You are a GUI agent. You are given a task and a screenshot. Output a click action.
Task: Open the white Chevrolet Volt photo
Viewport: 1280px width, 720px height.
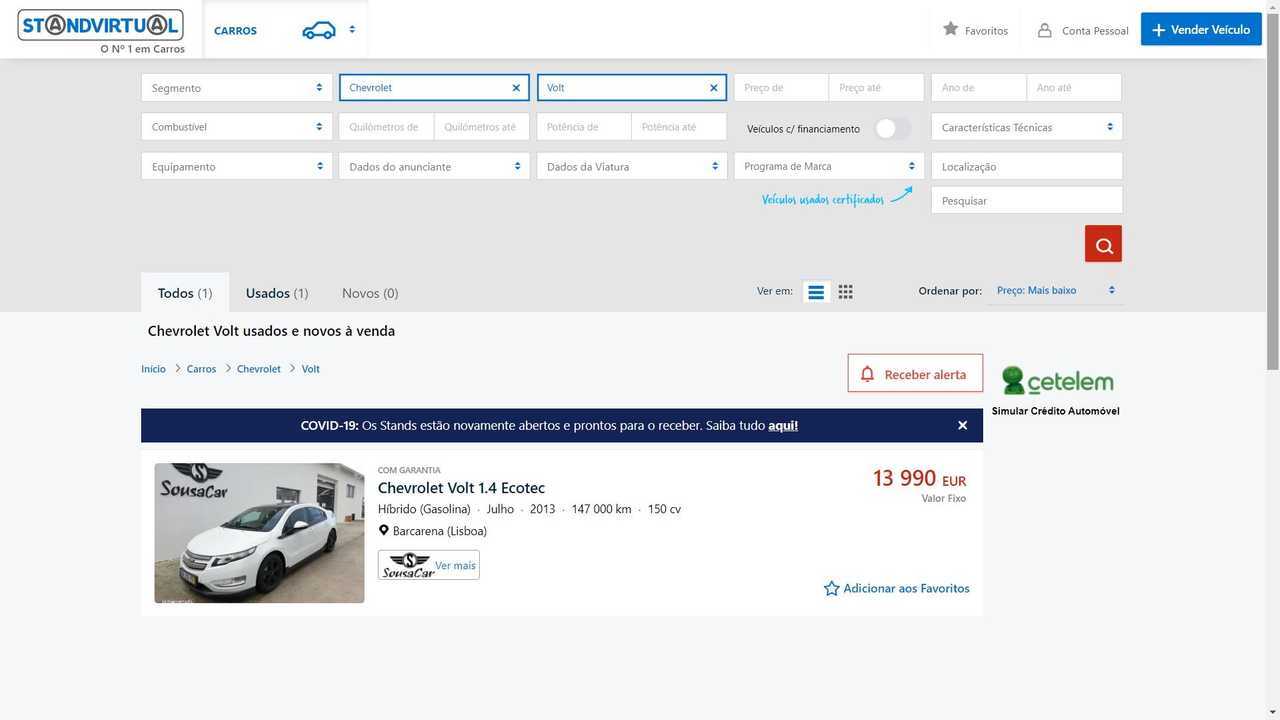tap(259, 533)
